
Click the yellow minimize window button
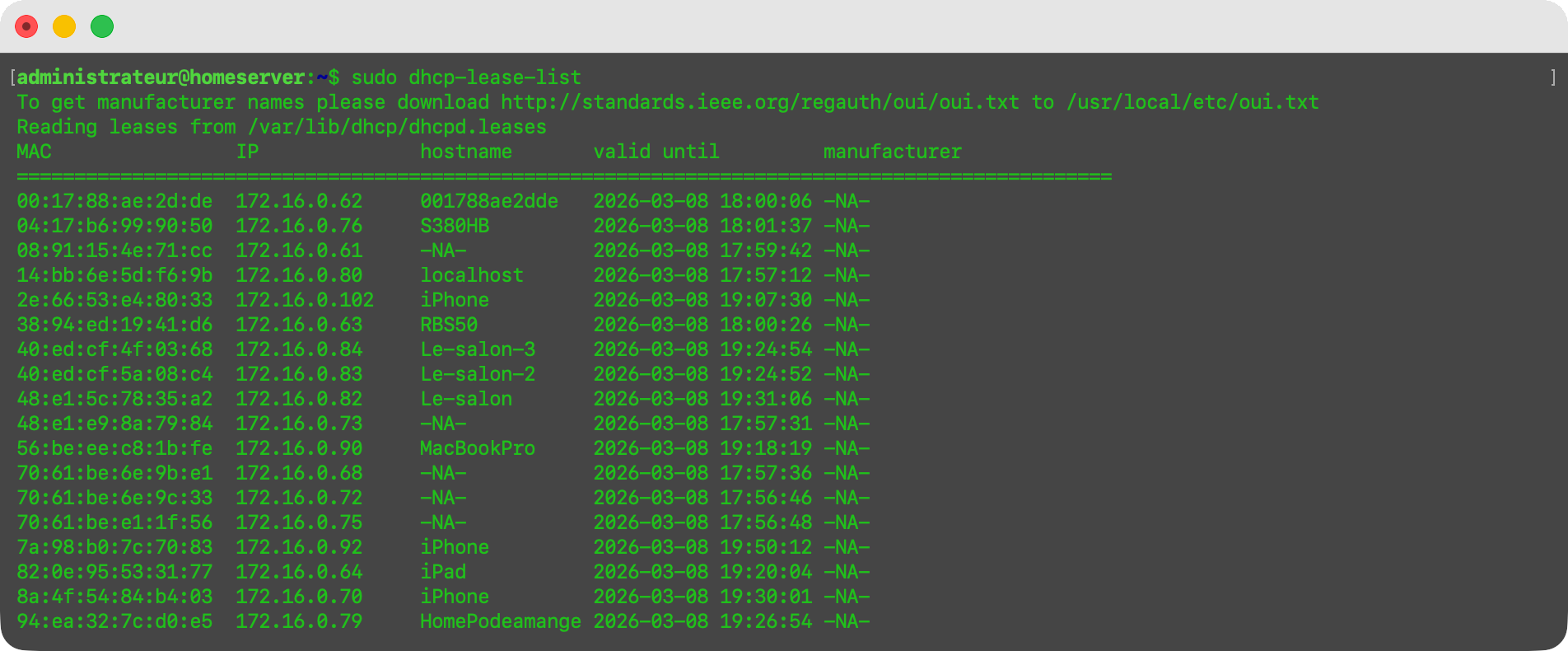tap(64, 26)
